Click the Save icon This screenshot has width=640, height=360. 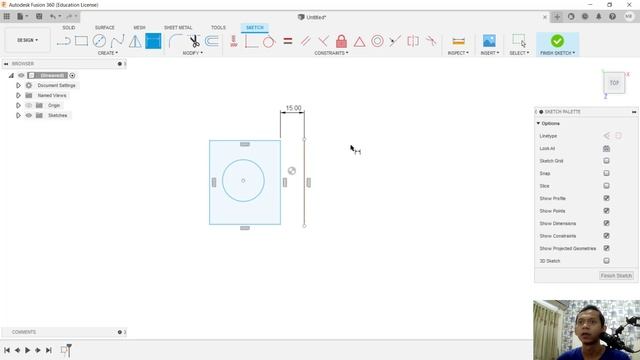39,17
